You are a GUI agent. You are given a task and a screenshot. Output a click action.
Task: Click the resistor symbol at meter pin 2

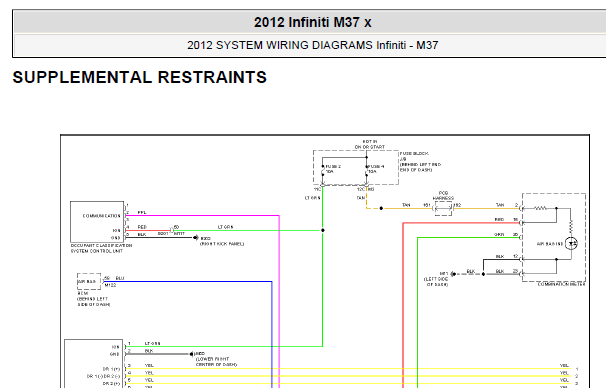(540, 208)
